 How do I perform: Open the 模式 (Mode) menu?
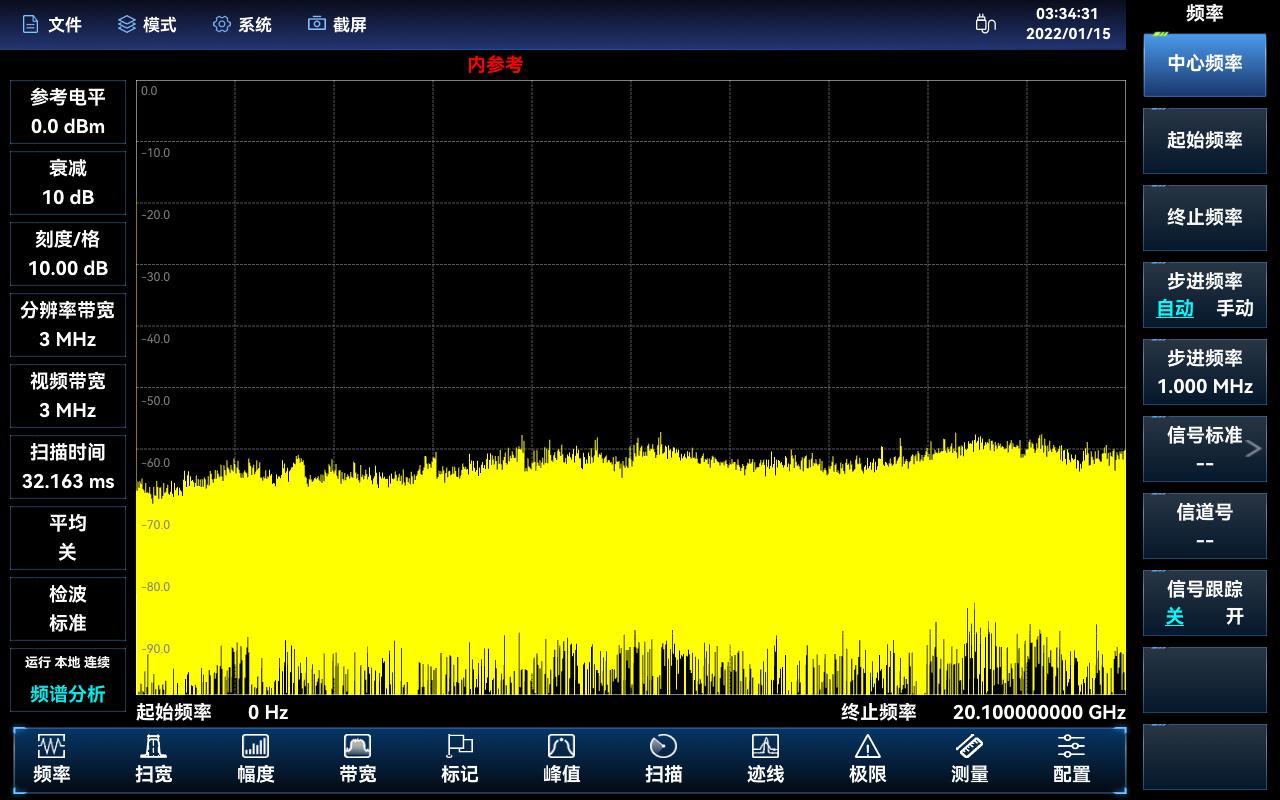tap(147, 24)
